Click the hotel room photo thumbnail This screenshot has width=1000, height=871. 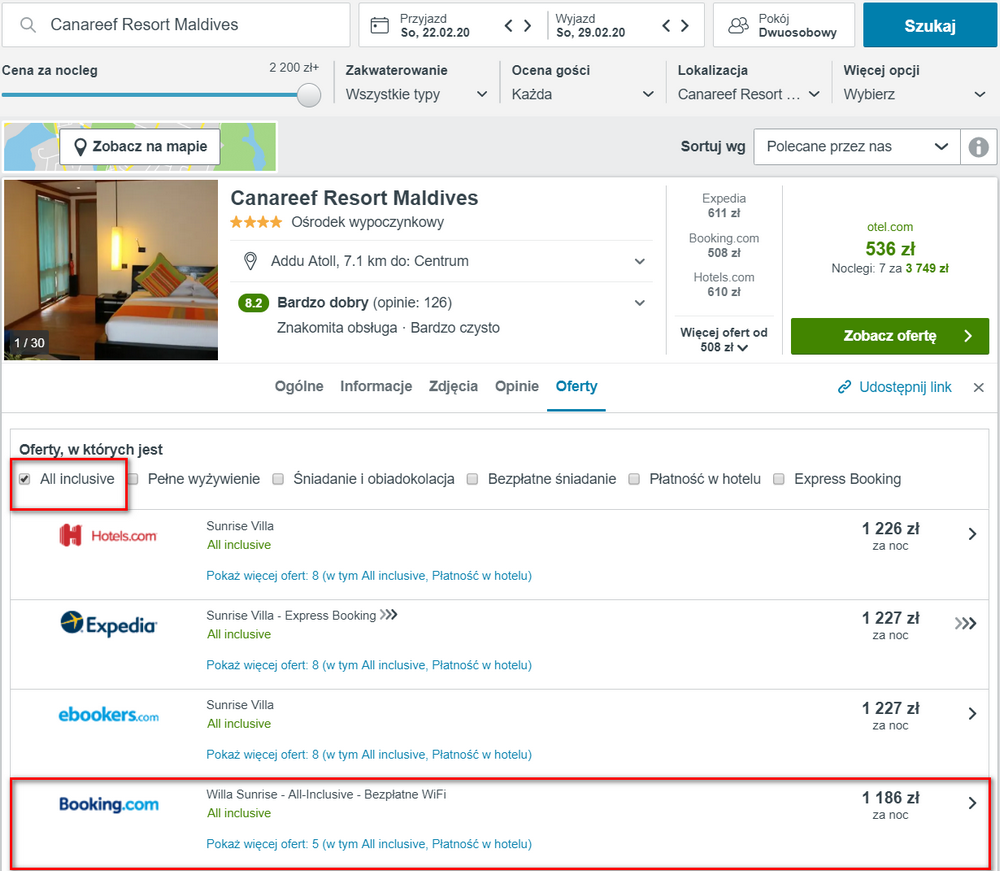(x=111, y=270)
